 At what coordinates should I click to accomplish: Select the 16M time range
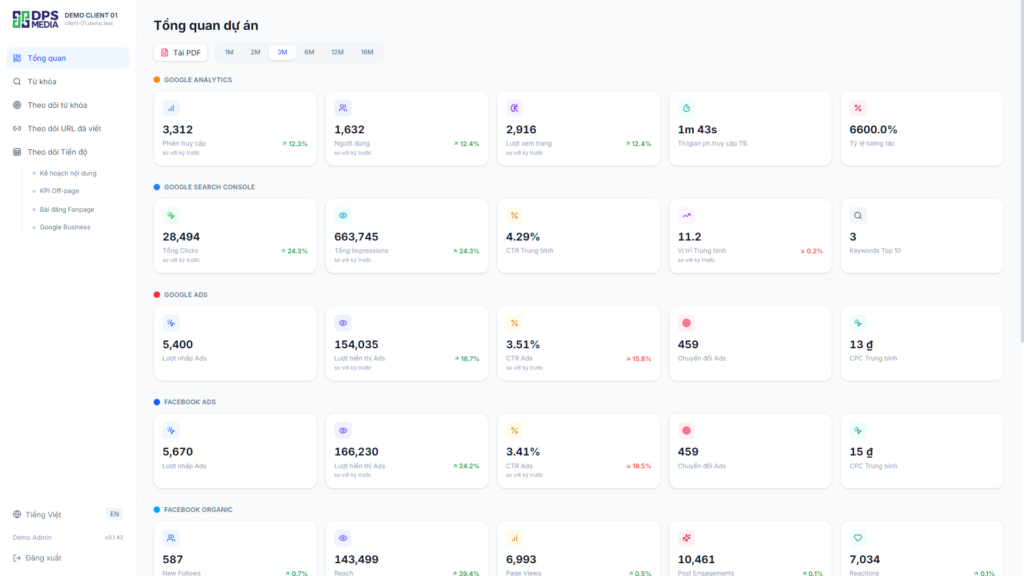[367, 52]
